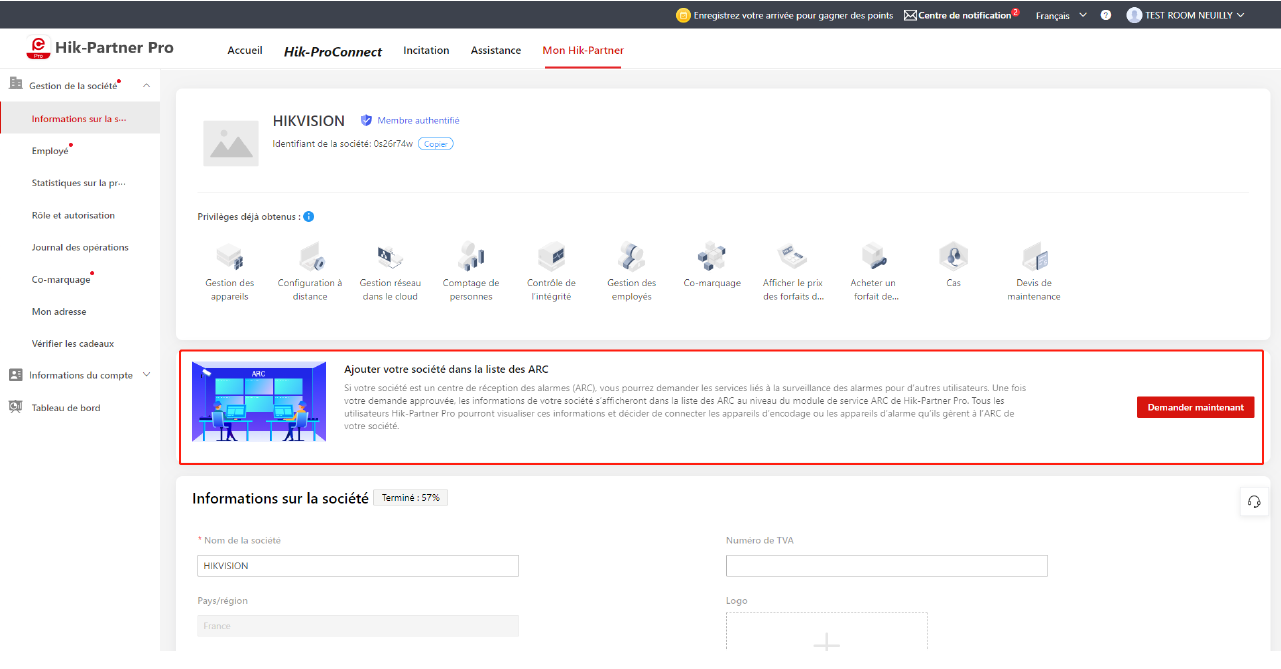Open the headset support widget
1281x669 pixels.
point(1254,502)
